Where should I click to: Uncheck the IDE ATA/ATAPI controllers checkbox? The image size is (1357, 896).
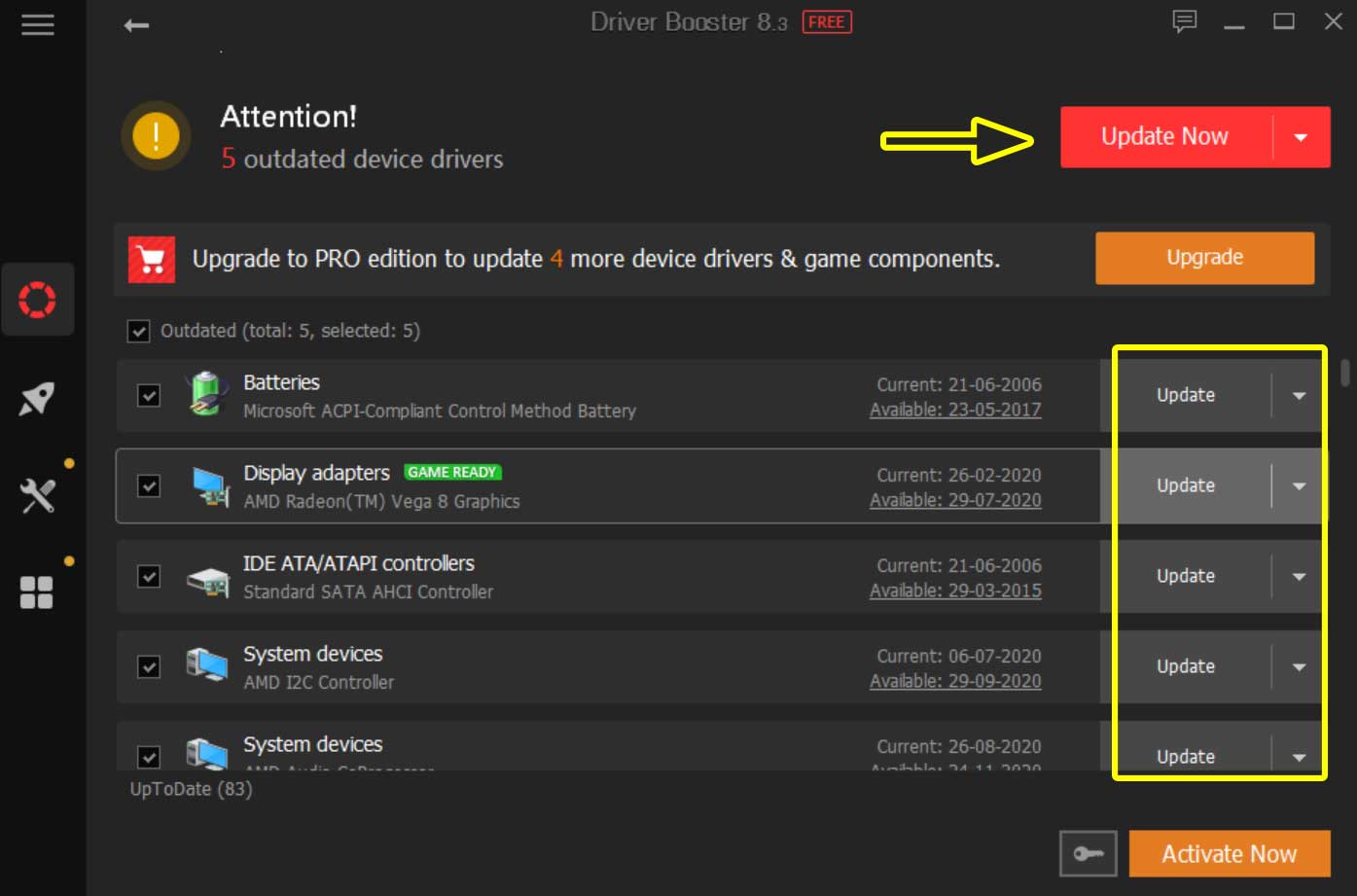coord(149,577)
